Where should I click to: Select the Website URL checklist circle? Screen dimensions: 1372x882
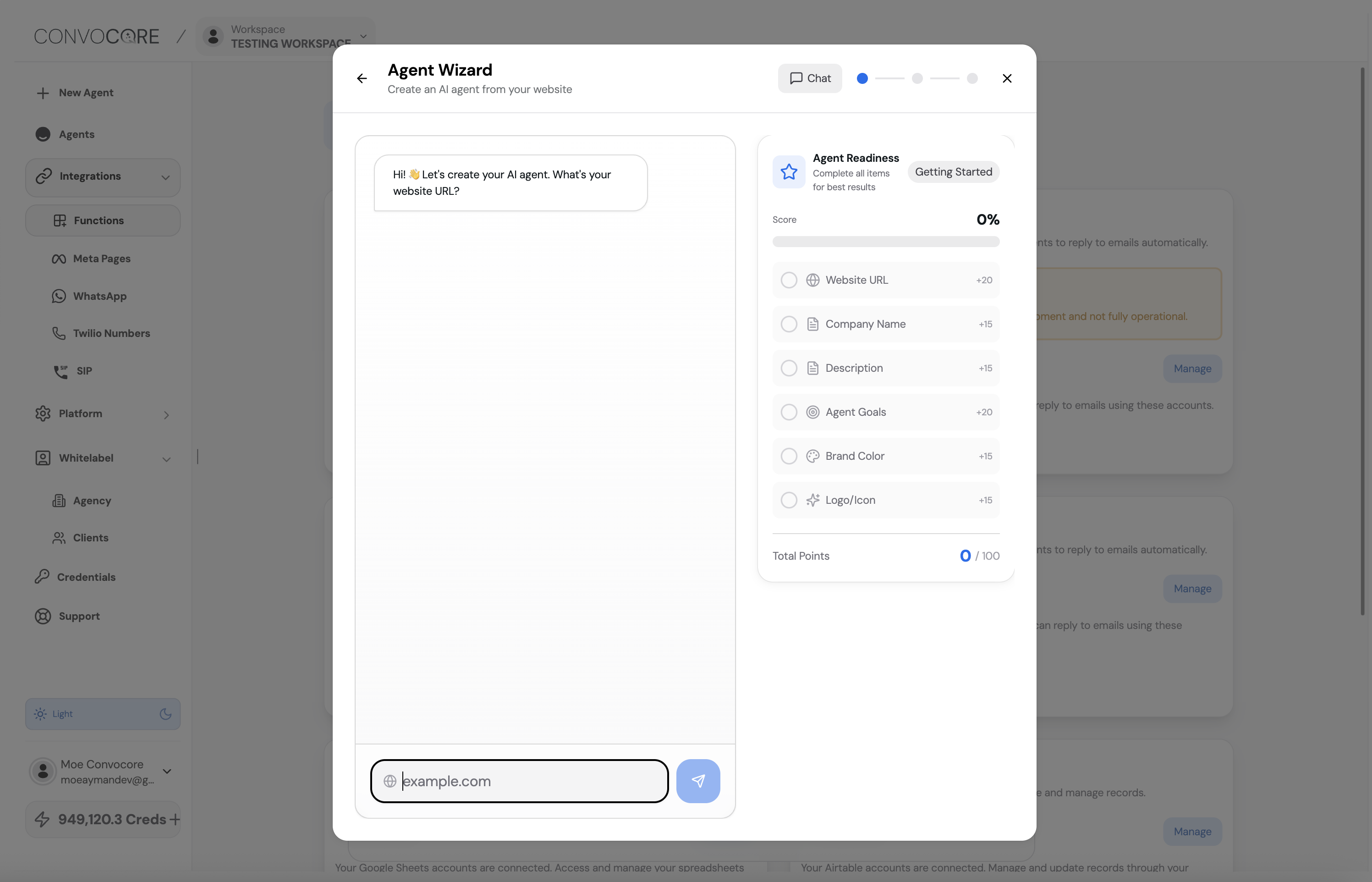789,280
